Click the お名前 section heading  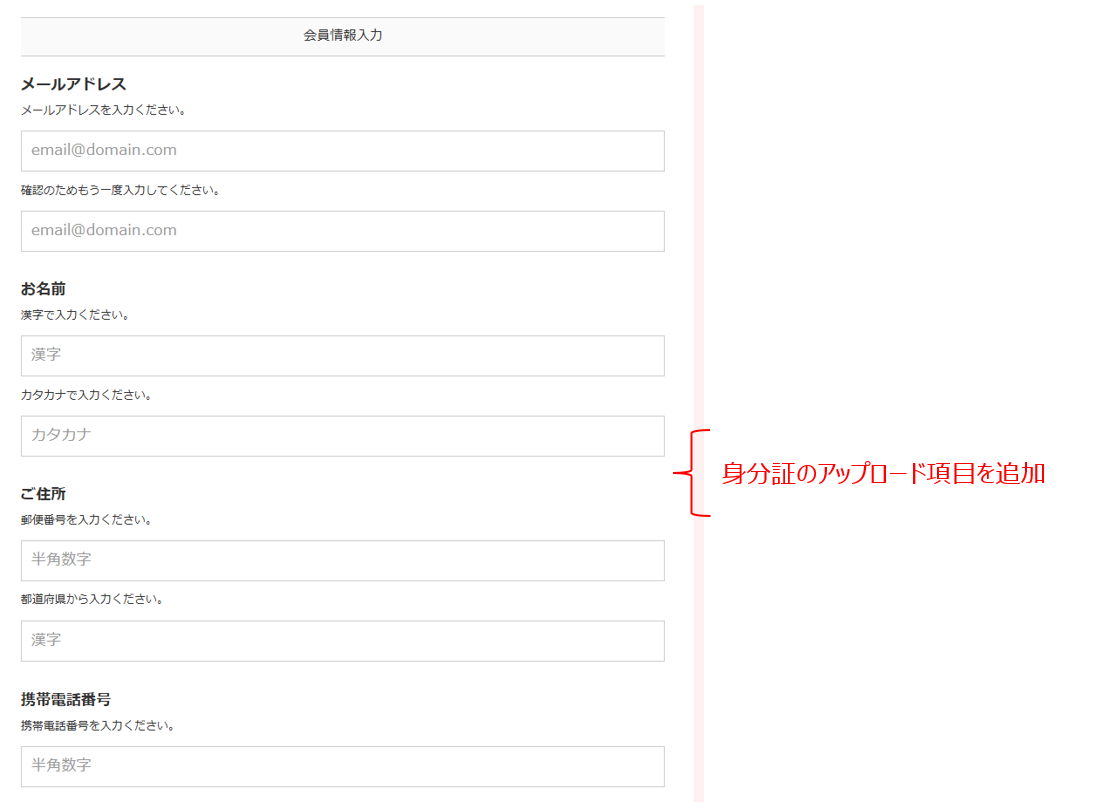click(x=43, y=289)
